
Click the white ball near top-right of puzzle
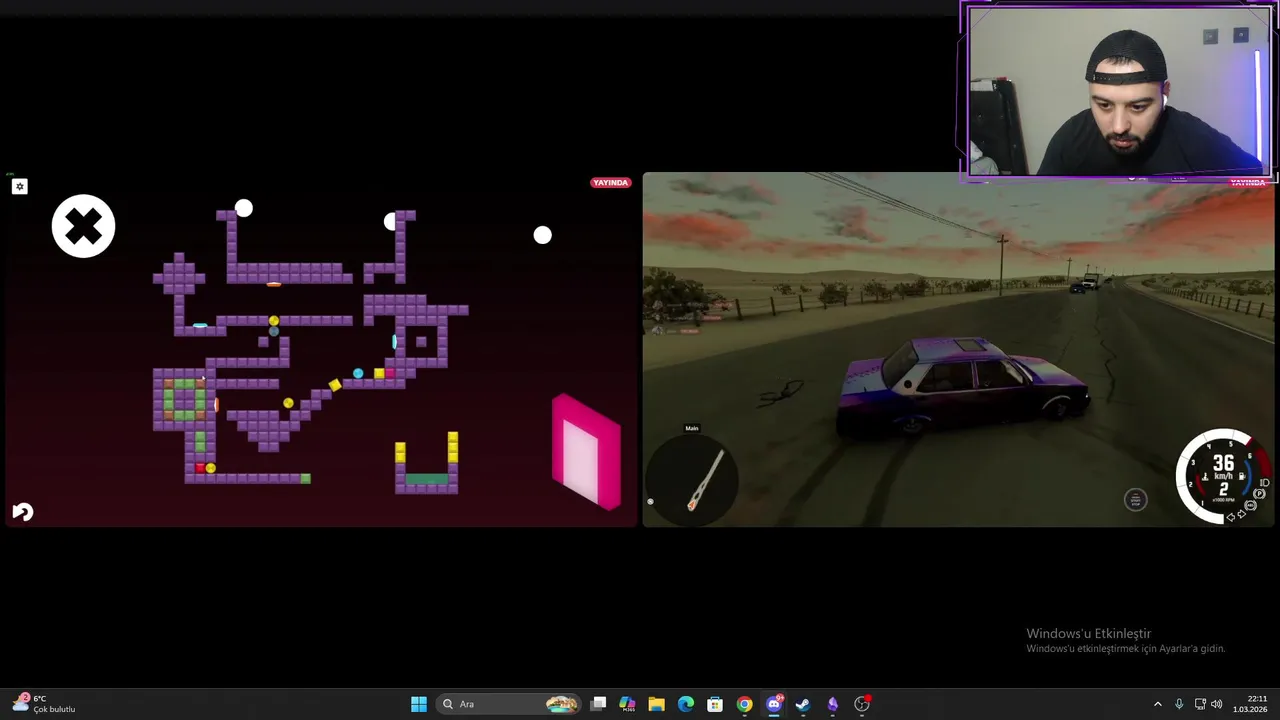[x=542, y=235]
